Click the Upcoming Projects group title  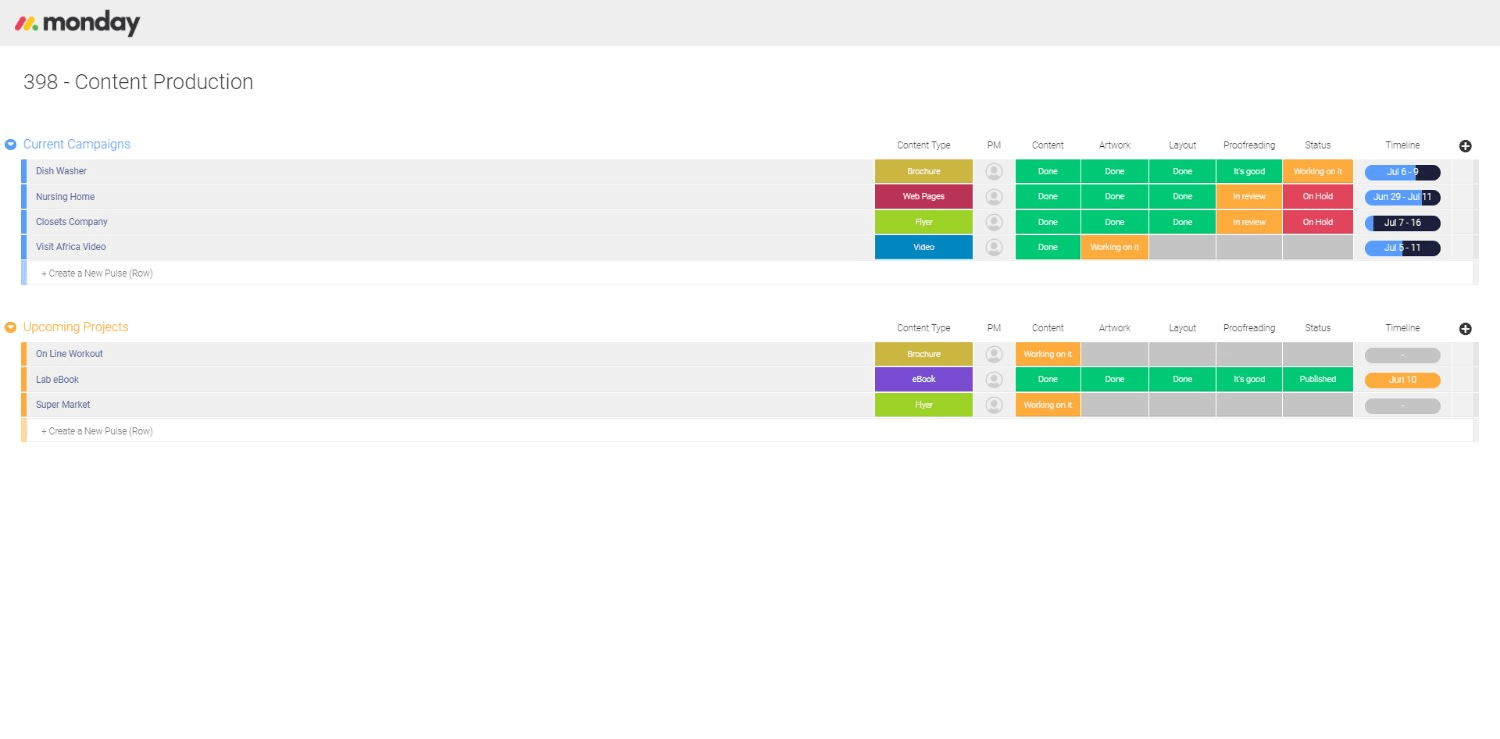(76, 327)
